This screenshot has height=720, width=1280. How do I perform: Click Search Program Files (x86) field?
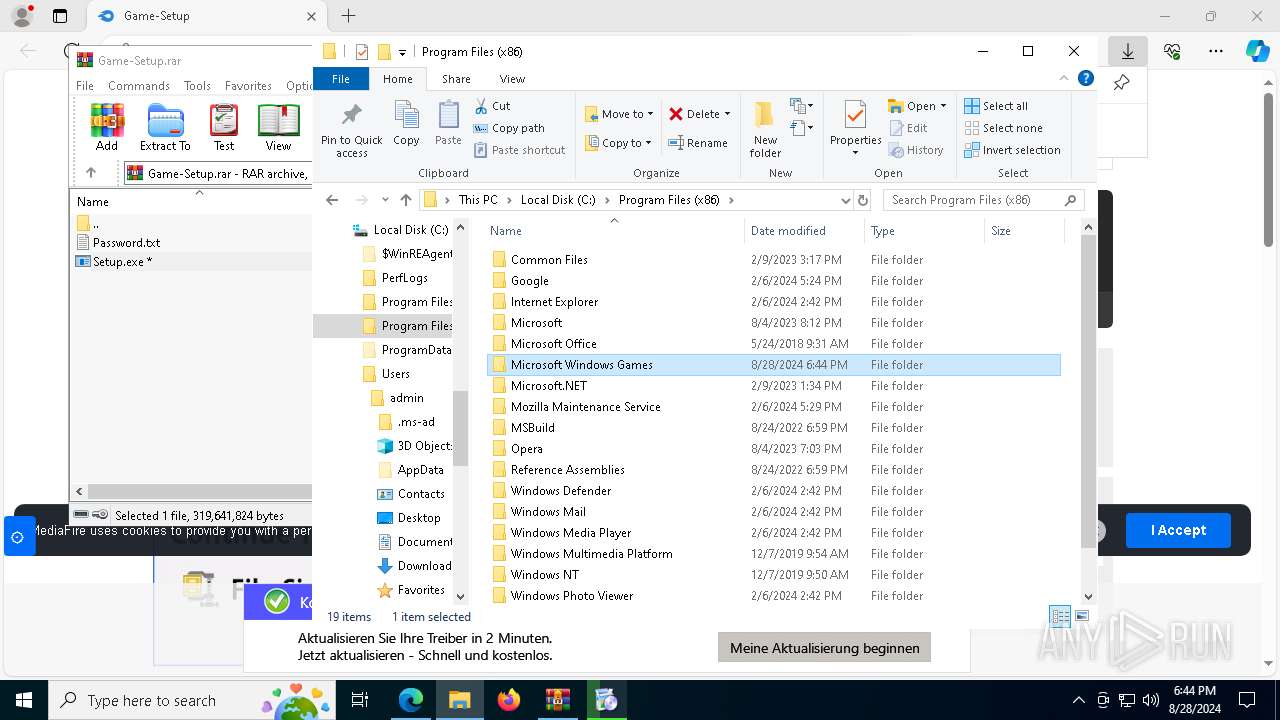click(x=983, y=200)
